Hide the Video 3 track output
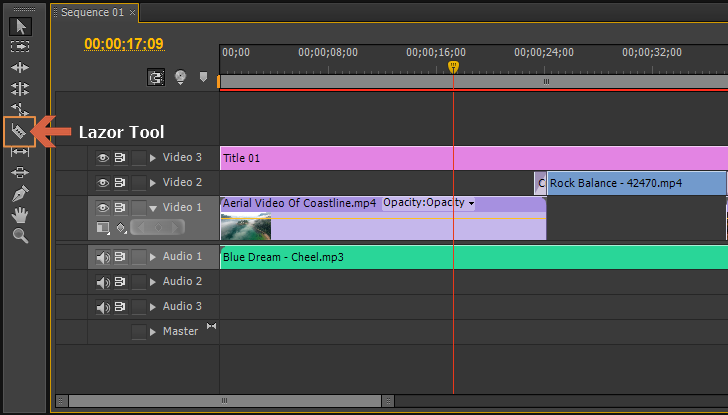 (103, 158)
